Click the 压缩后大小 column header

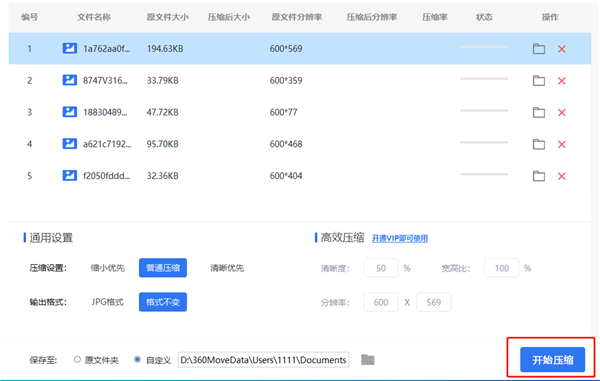pyautogui.click(x=229, y=17)
